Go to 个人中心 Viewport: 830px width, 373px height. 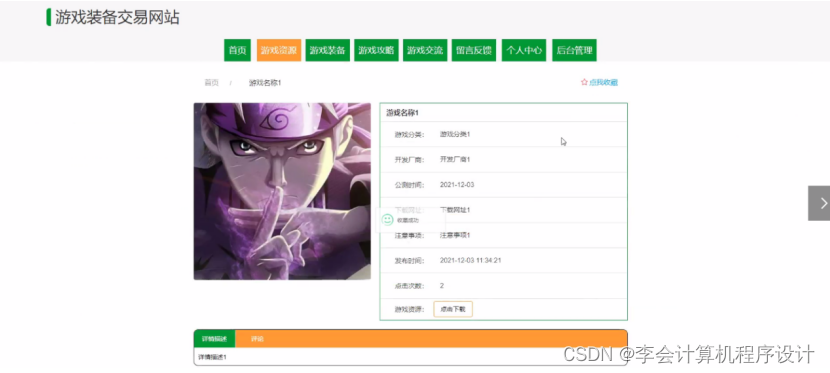click(524, 50)
